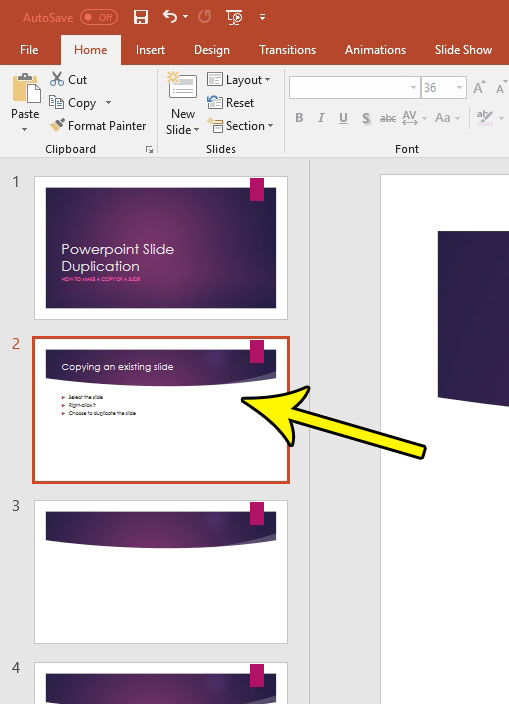Switch to the Slide Show tab
This screenshot has width=509, height=704.
[x=463, y=50]
